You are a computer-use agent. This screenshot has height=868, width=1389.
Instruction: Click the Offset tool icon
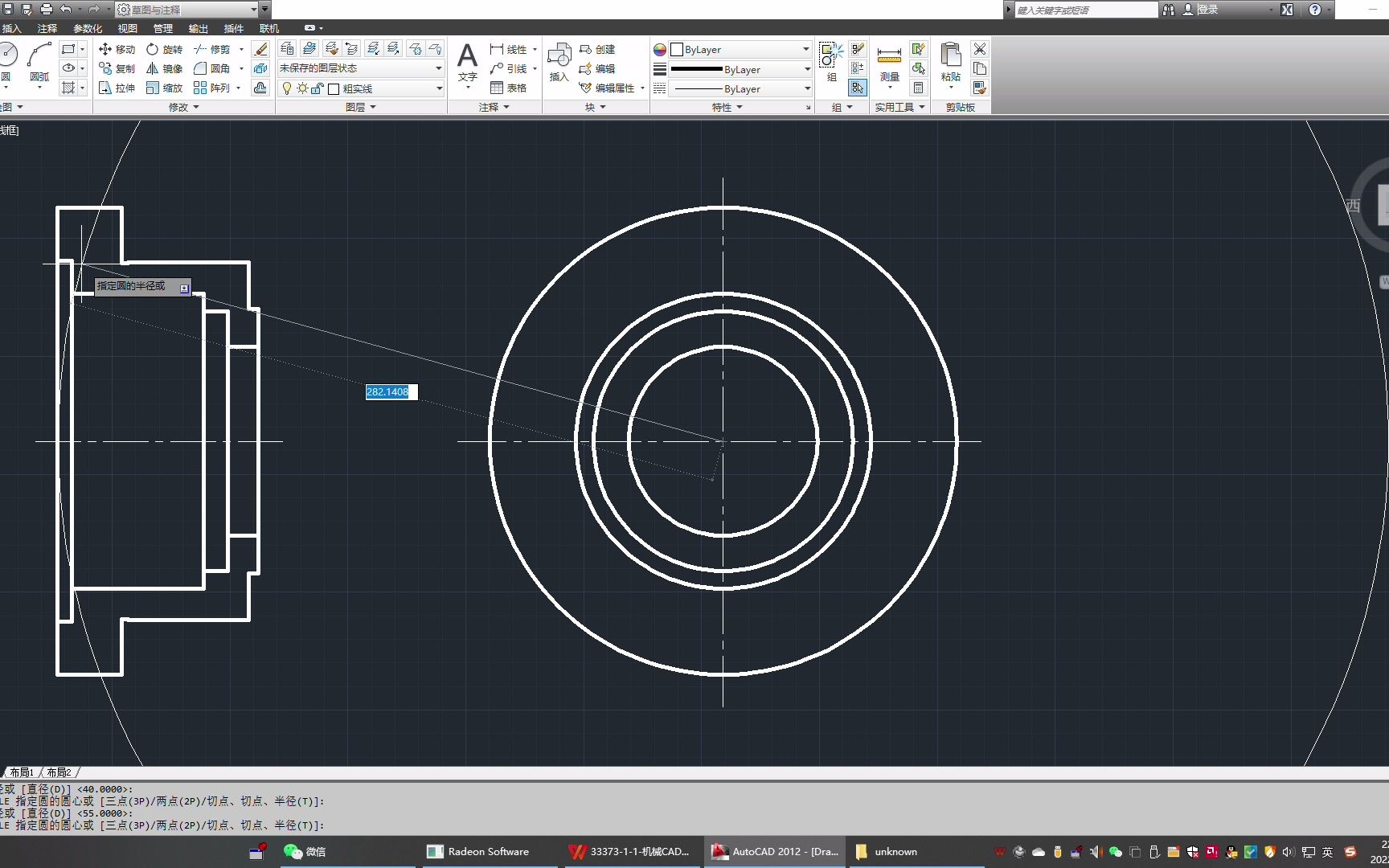click(x=260, y=88)
